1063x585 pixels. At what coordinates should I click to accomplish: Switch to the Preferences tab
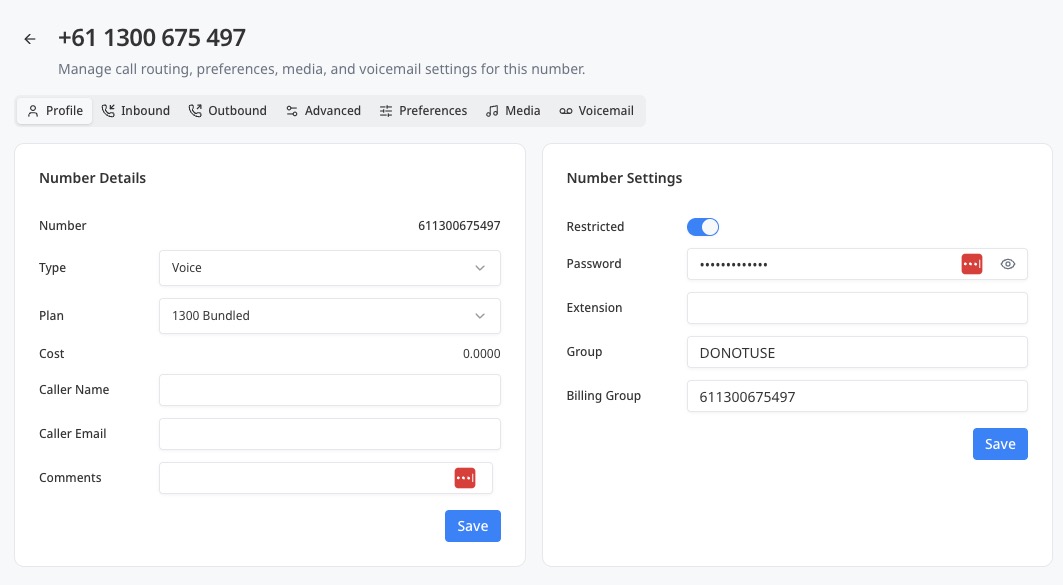423,110
